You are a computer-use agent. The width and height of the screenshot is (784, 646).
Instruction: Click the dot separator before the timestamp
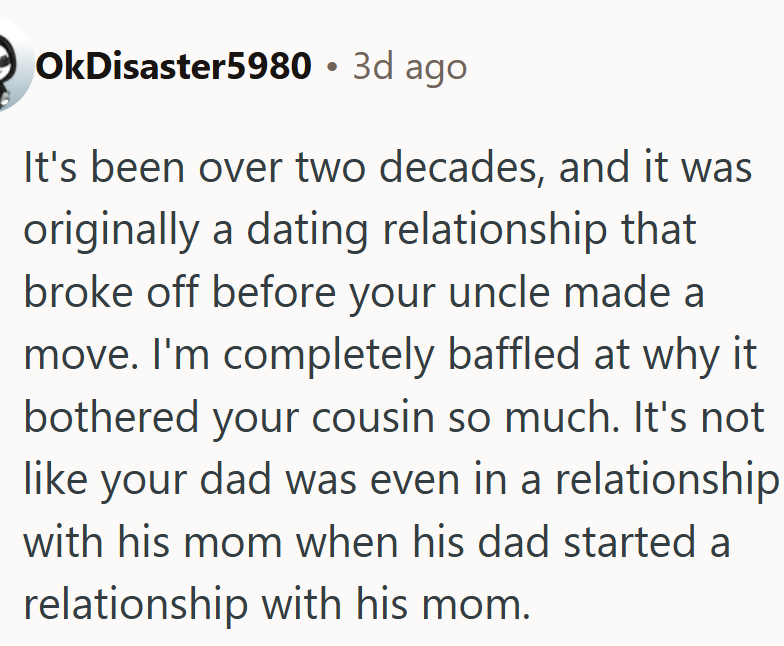[332, 68]
